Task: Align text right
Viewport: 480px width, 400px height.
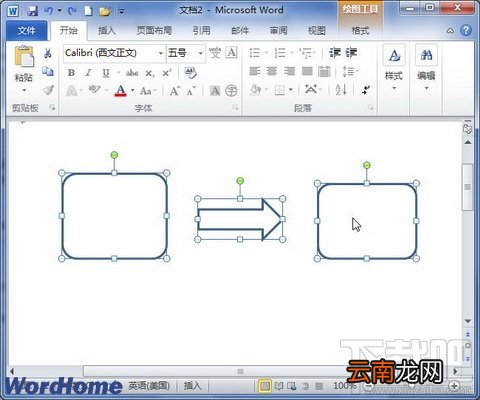Action: click(289, 71)
